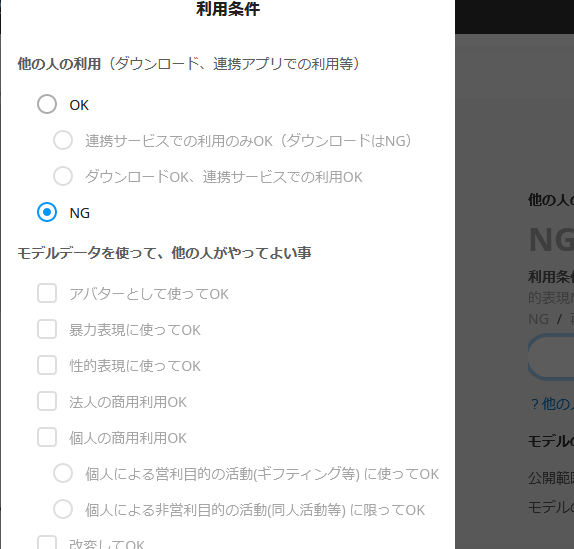Click the NG label text
The height and width of the screenshot is (549, 574).
pyautogui.click(x=79, y=213)
